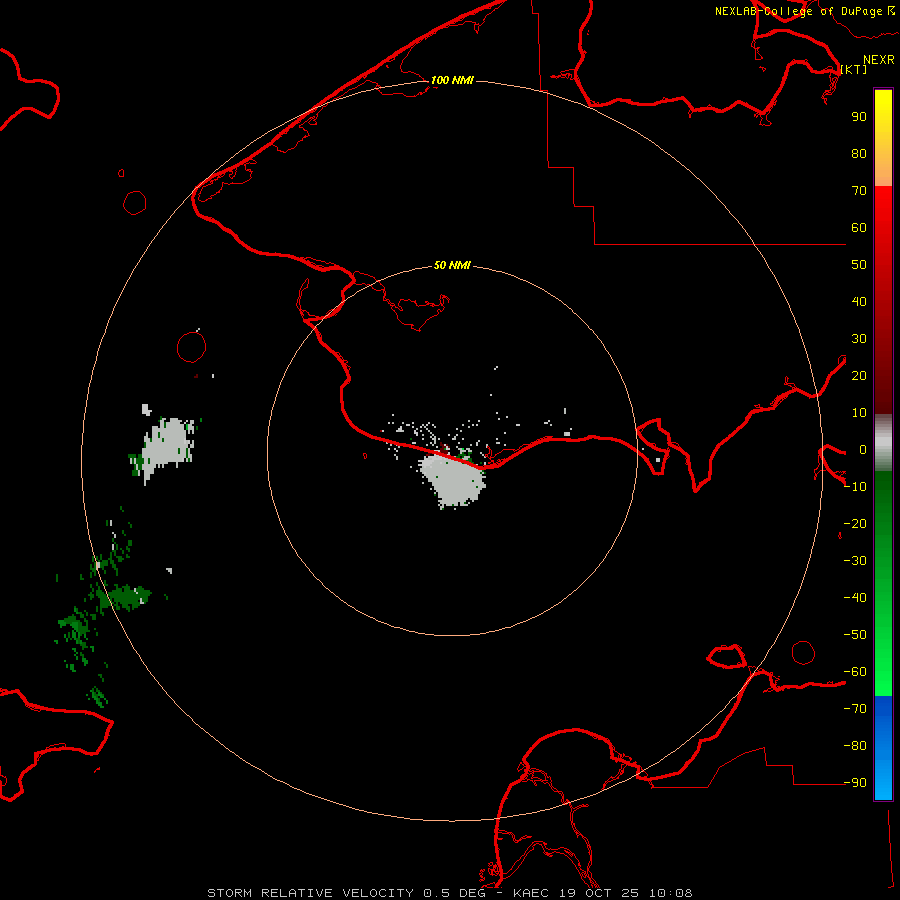This screenshot has height=900, width=900.
Task: Click the -80 value on the velocity scale
Action: (855, 746)
